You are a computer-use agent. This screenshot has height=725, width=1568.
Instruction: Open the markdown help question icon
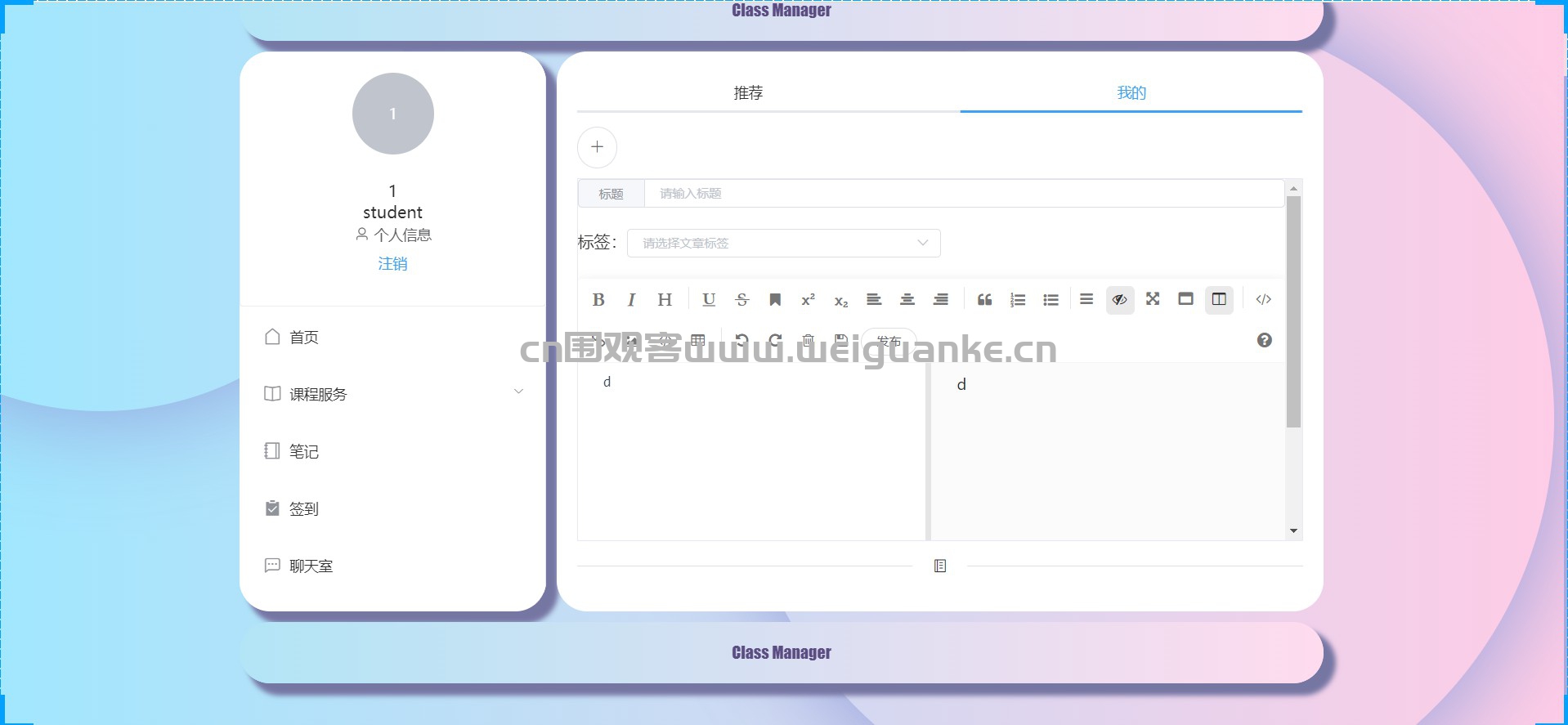(x=1264, y=340)
